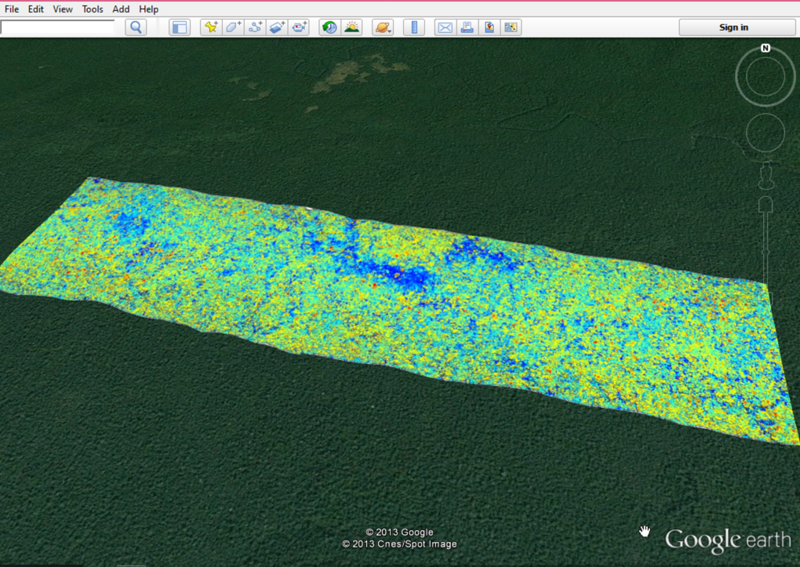The image size is (800, 567).
Task: Click the Sign in button
Action: pyautogui.click(x=734, y=27)
